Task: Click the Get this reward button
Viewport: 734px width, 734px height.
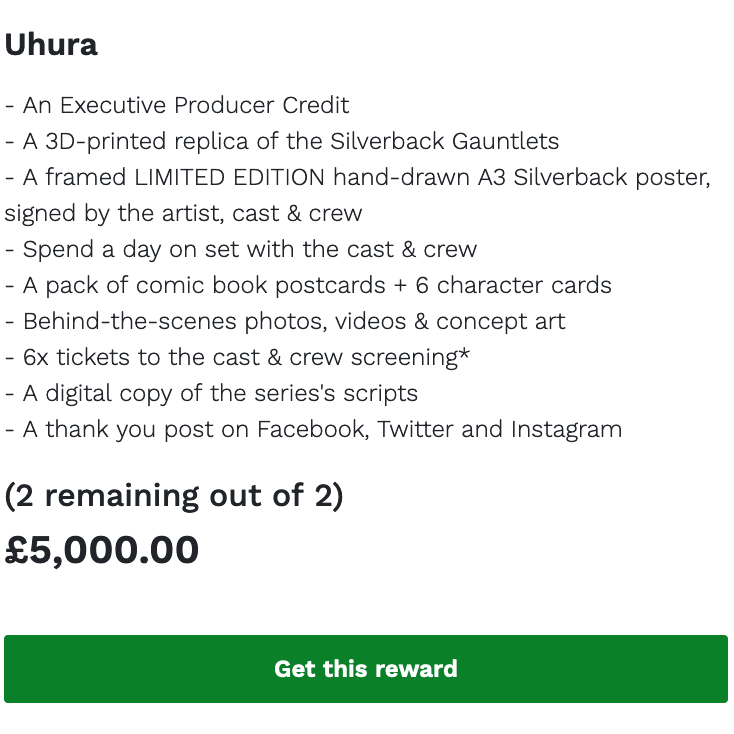Action: point(366,668)
